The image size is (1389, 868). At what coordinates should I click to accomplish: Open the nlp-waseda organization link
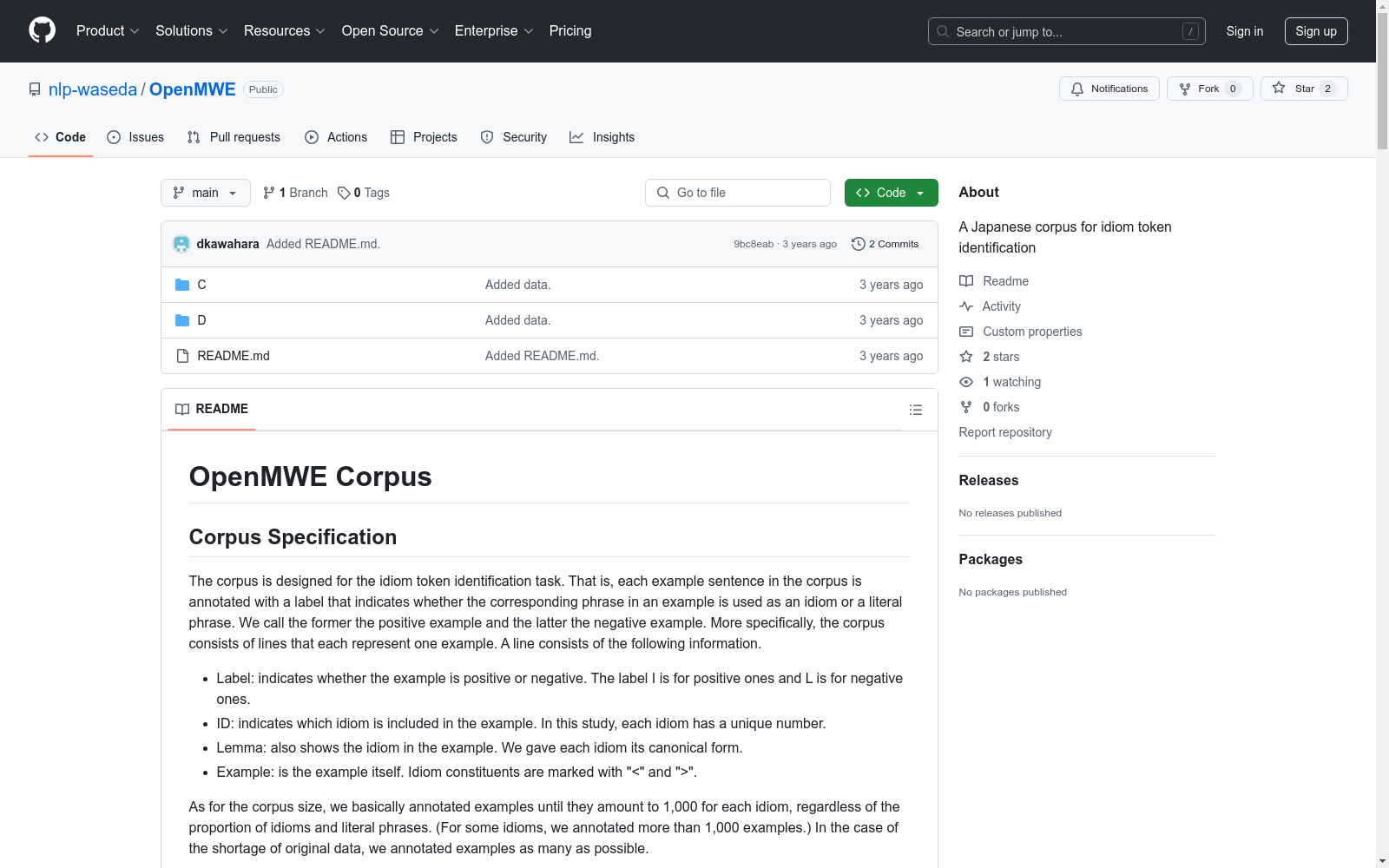coord(93,89)
